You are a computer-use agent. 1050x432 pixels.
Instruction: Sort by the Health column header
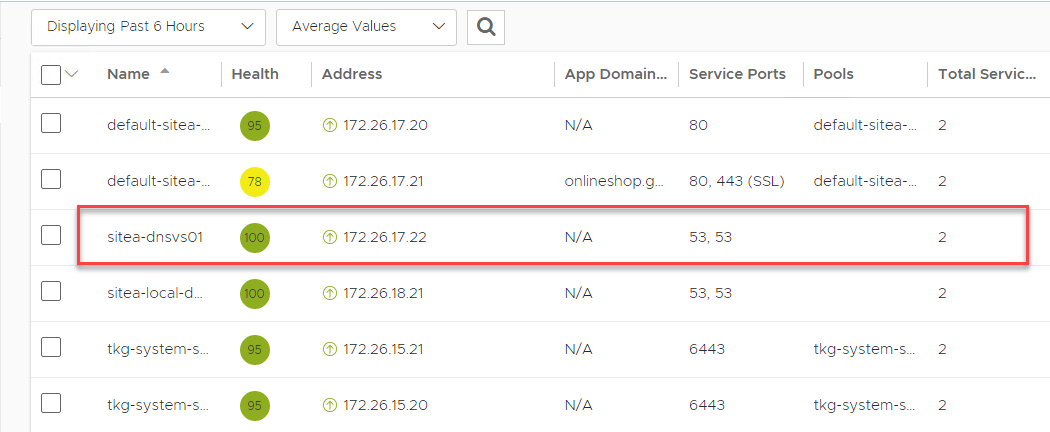(255, 74)
